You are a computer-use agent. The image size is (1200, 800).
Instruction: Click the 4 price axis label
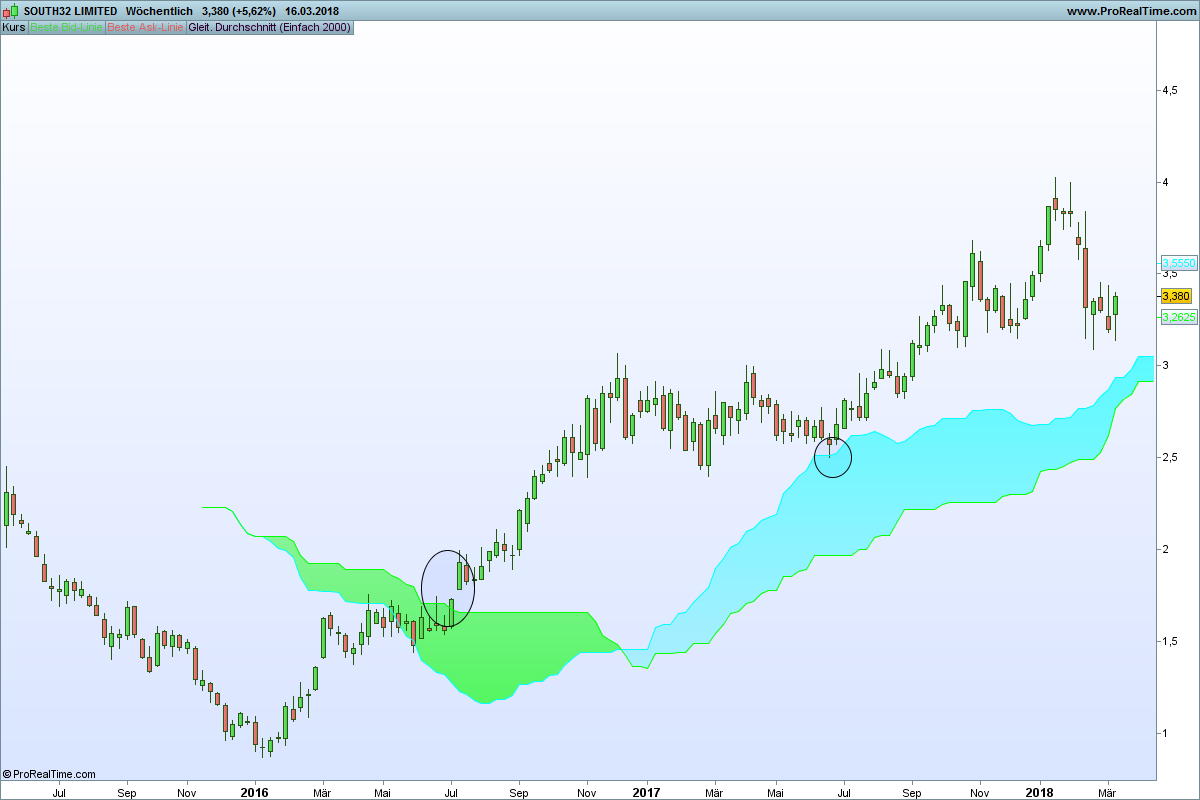click(1164, 183)
